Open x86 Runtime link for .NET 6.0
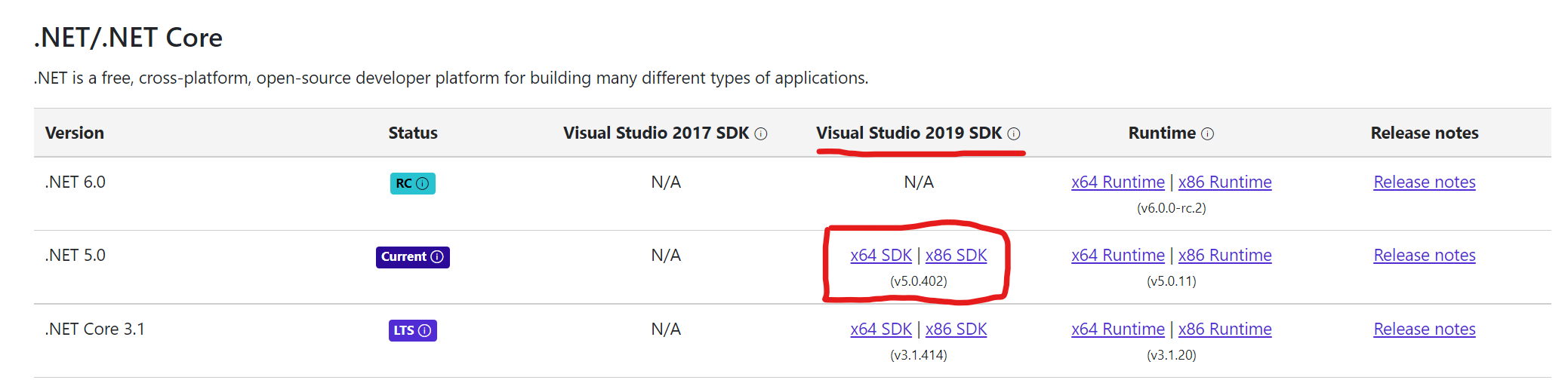This screenshot has width=1568, height=380. [1225, 182]
